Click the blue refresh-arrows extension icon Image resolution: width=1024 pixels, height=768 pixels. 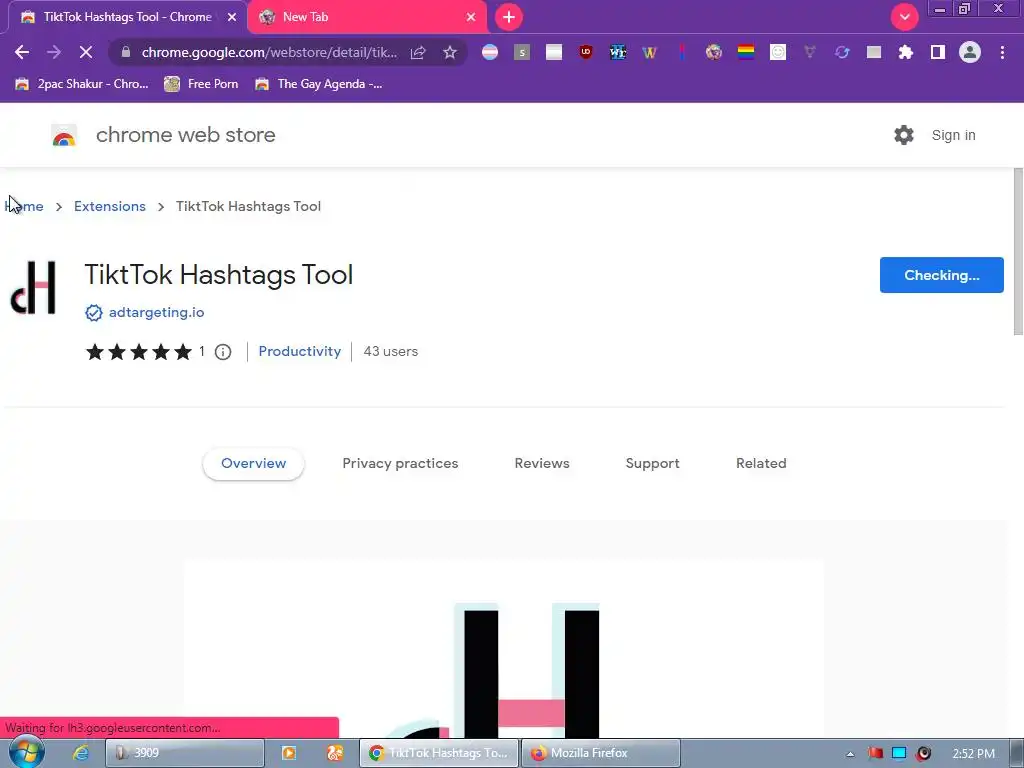[842, 52]
